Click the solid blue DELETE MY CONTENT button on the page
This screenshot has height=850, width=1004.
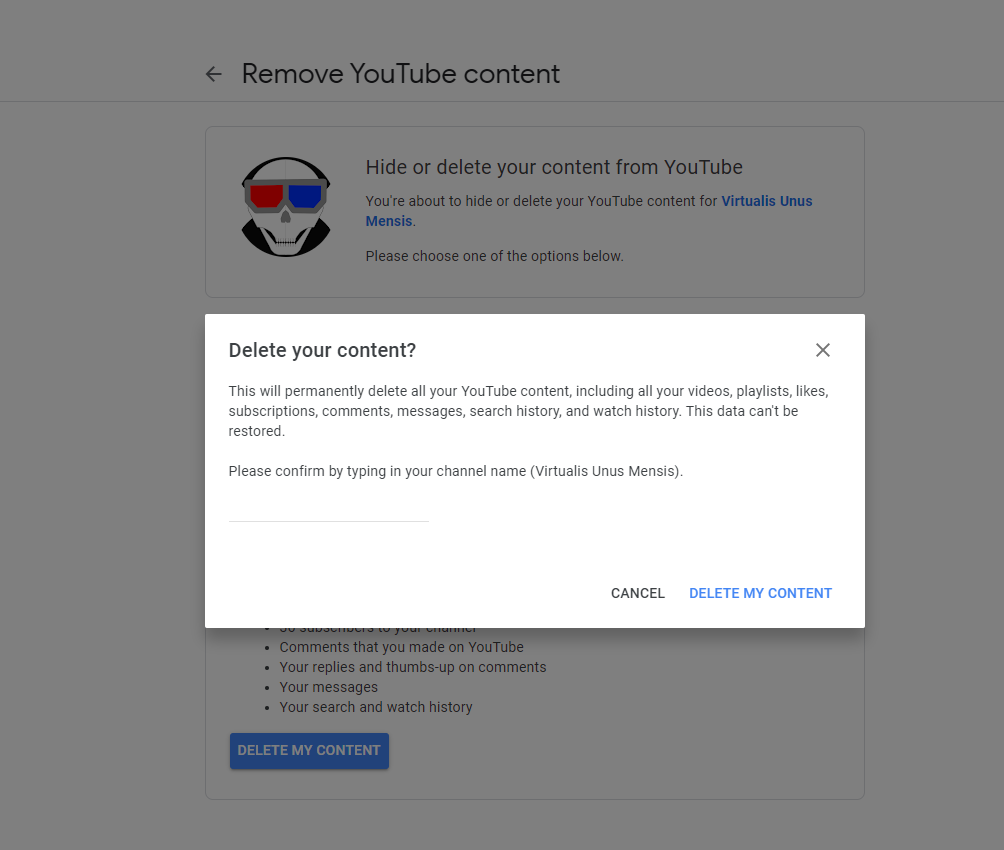309,751
